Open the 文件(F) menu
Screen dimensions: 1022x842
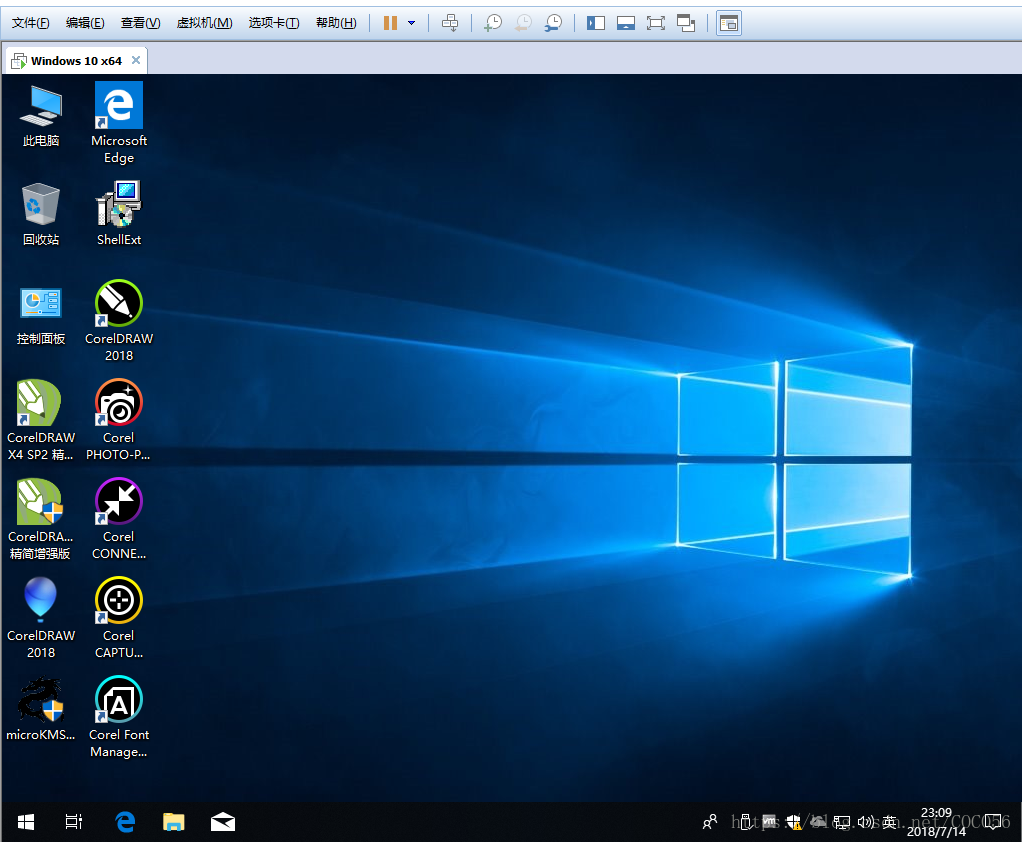coord(30,23)
